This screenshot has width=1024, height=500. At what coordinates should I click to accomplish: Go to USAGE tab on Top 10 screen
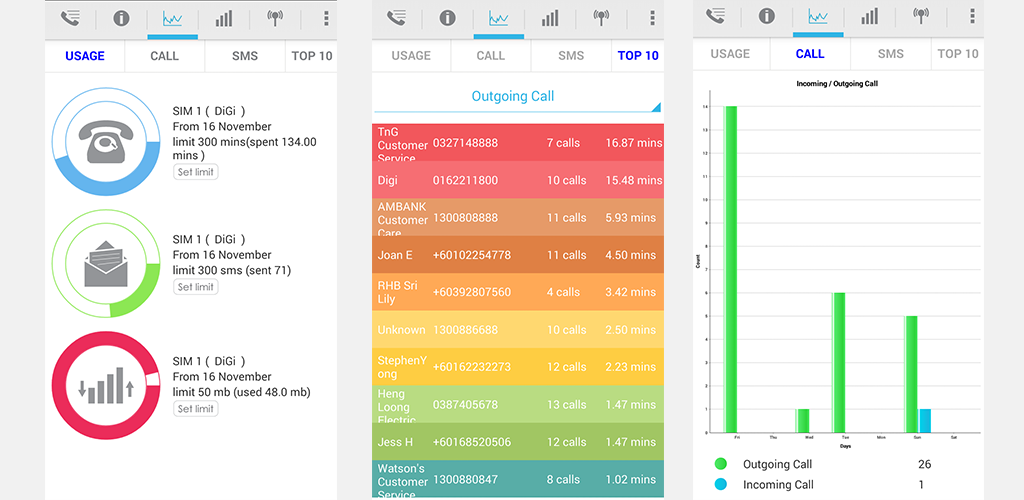tap(411, 56)
